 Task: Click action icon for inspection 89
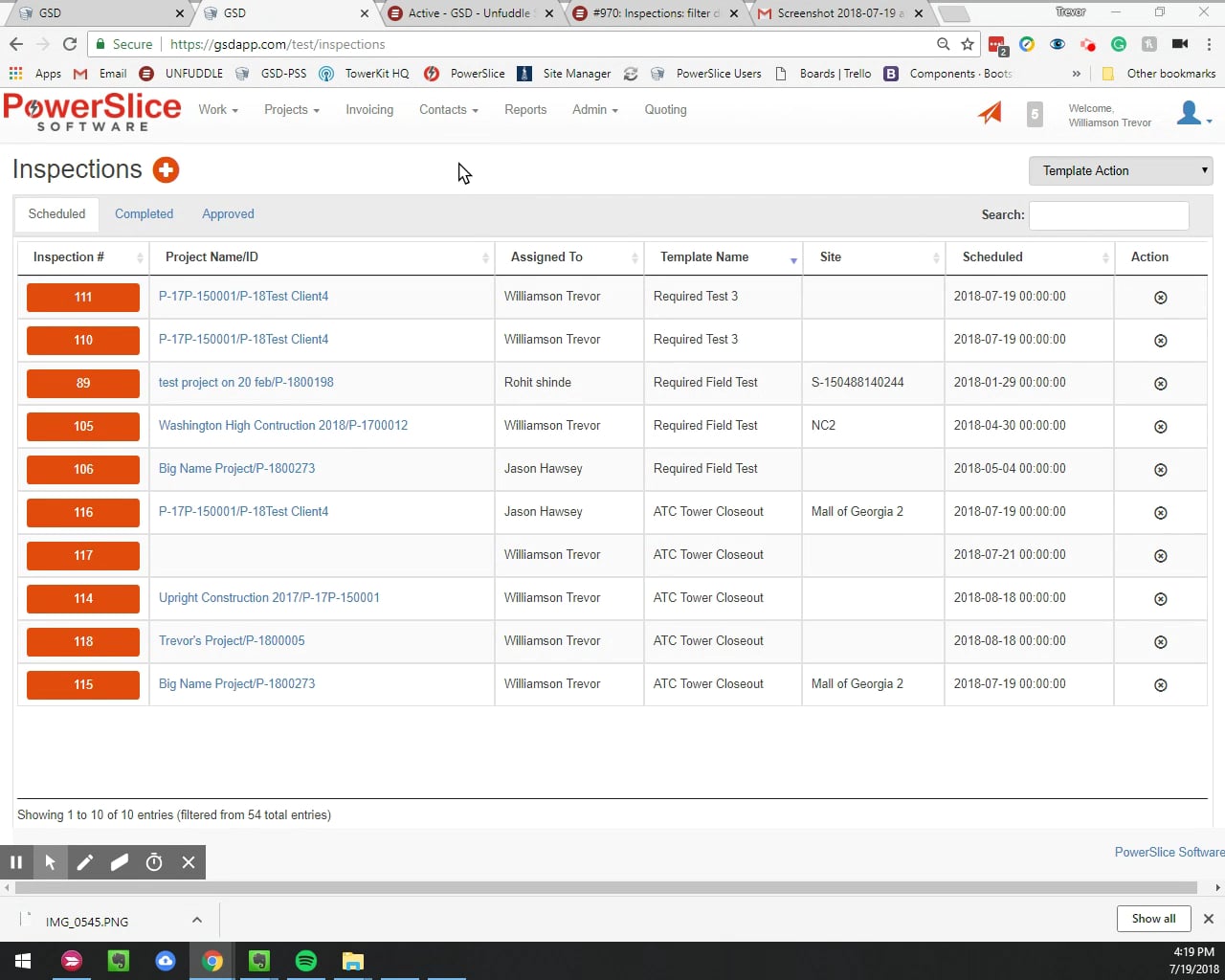point(1160,384)
